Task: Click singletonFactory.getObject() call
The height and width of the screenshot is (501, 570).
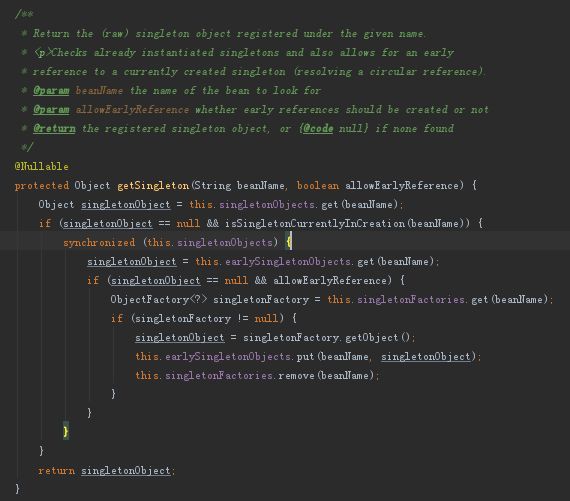Action: point(326,337)
